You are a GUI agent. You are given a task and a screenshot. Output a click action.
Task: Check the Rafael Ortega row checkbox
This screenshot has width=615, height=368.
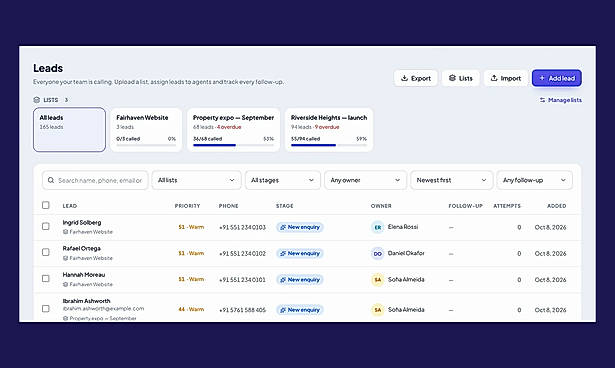(45, 252)
